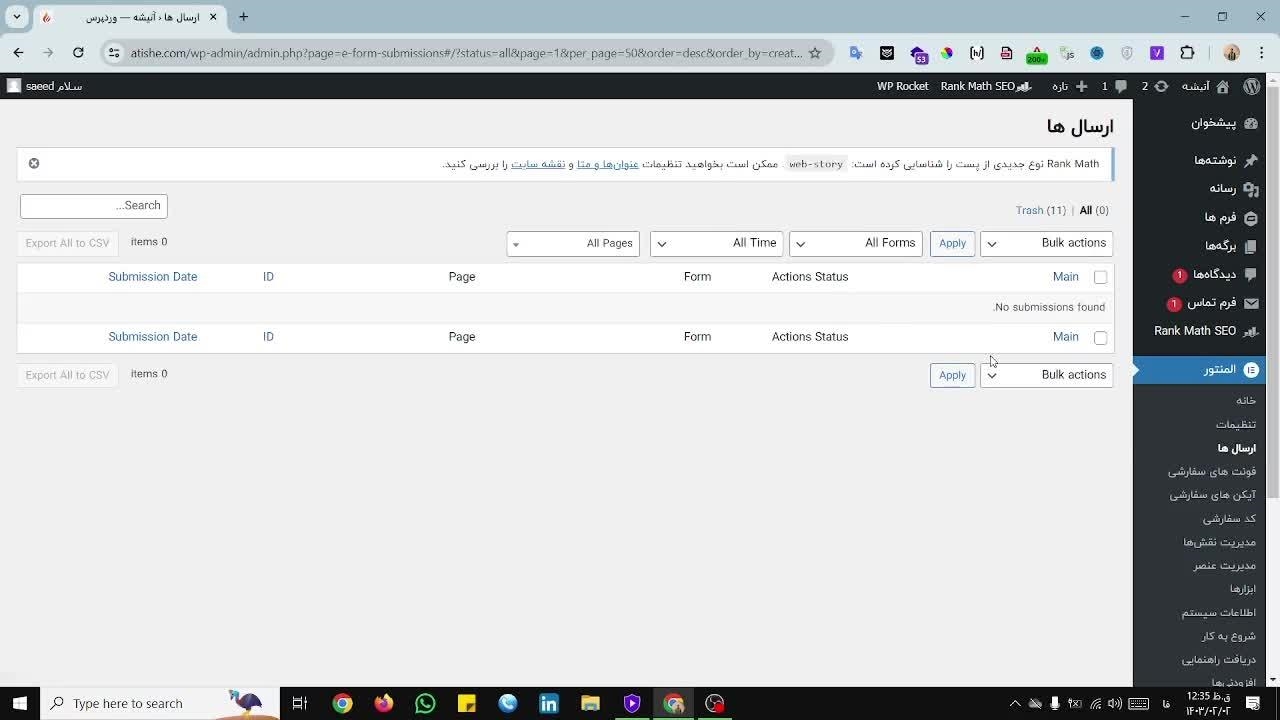Open the Trash (11) filter link
This screenshot has width=1280, height=720.
click(x=1040, y=210)
